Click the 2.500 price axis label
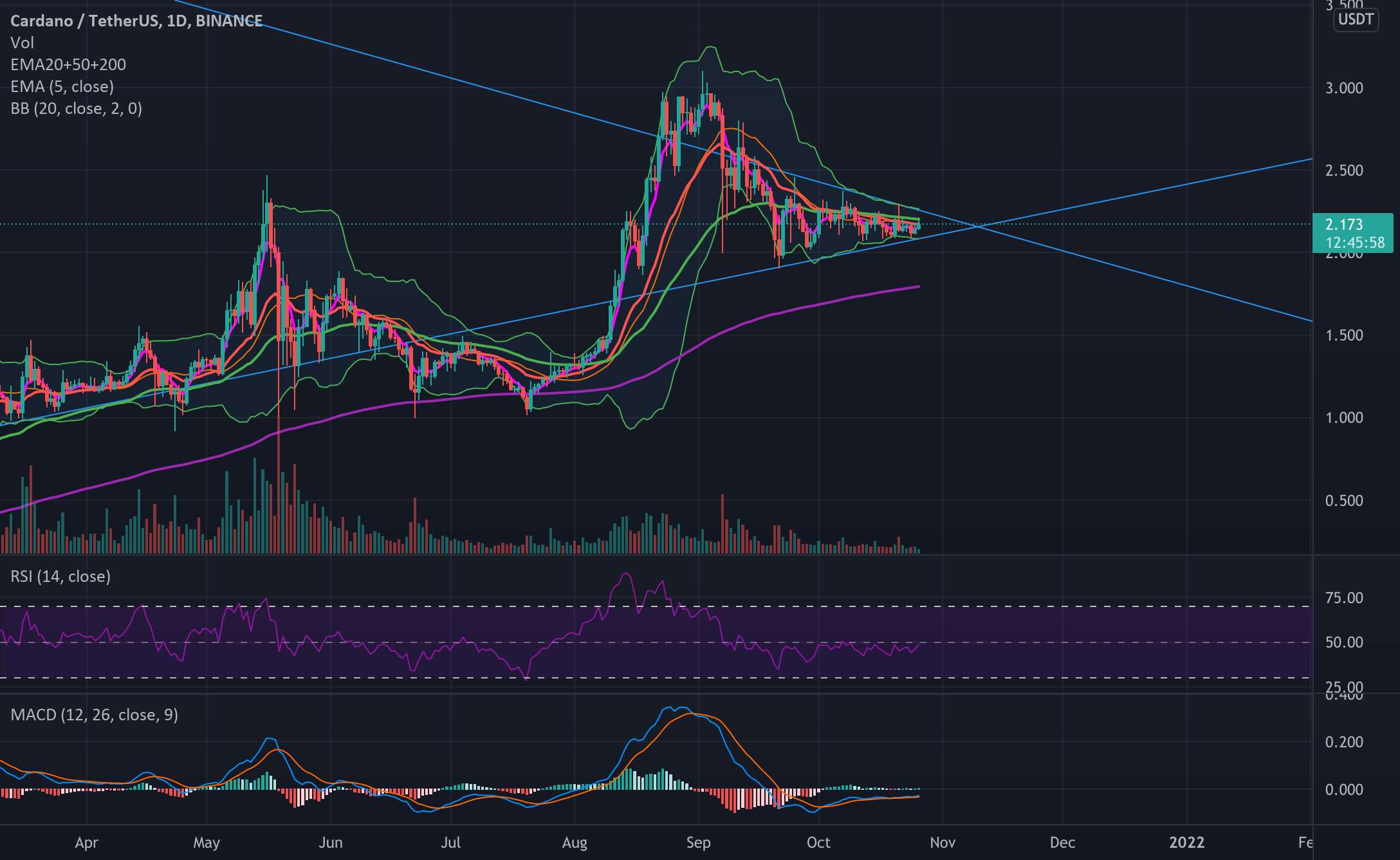This screenshot has width=1400, height=860. coord(1344,171)
